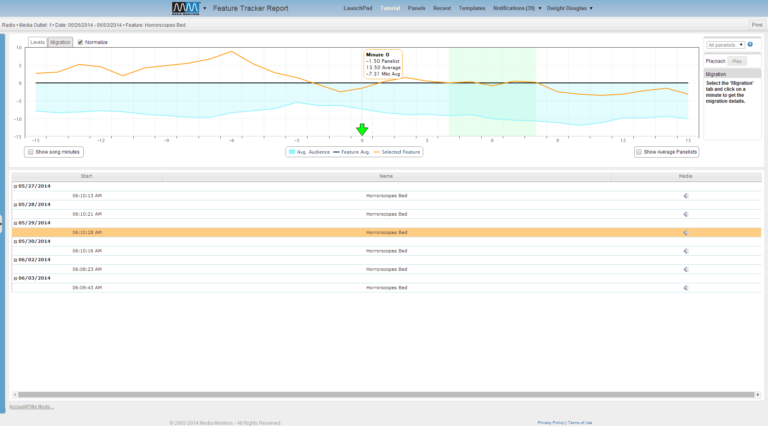The width and height of the screenshot is (768, 426).
Task: Enable Show song minutes checkbox
Action: [30, 152]
